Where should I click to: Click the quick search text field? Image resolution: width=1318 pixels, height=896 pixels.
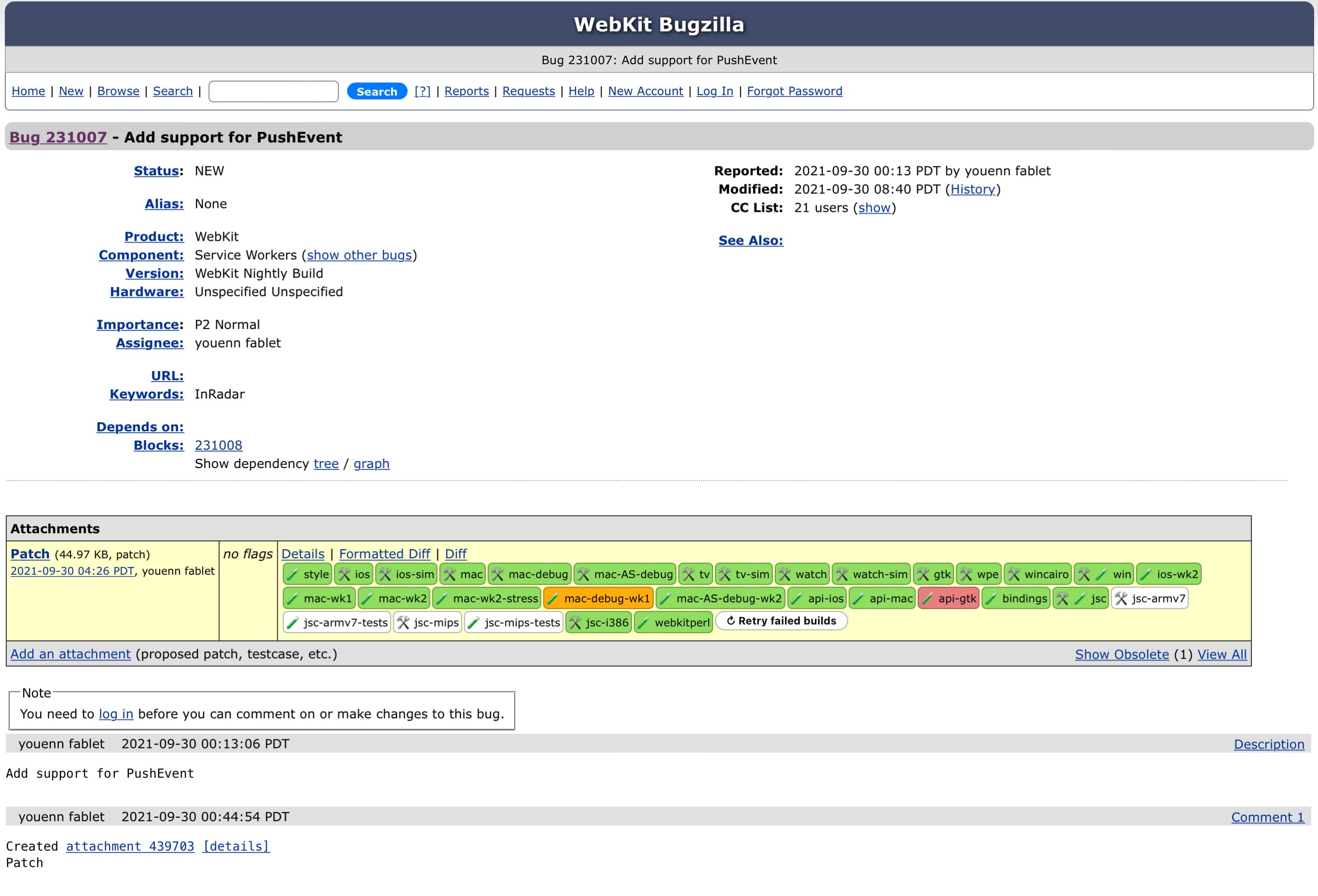coord(274,91)
